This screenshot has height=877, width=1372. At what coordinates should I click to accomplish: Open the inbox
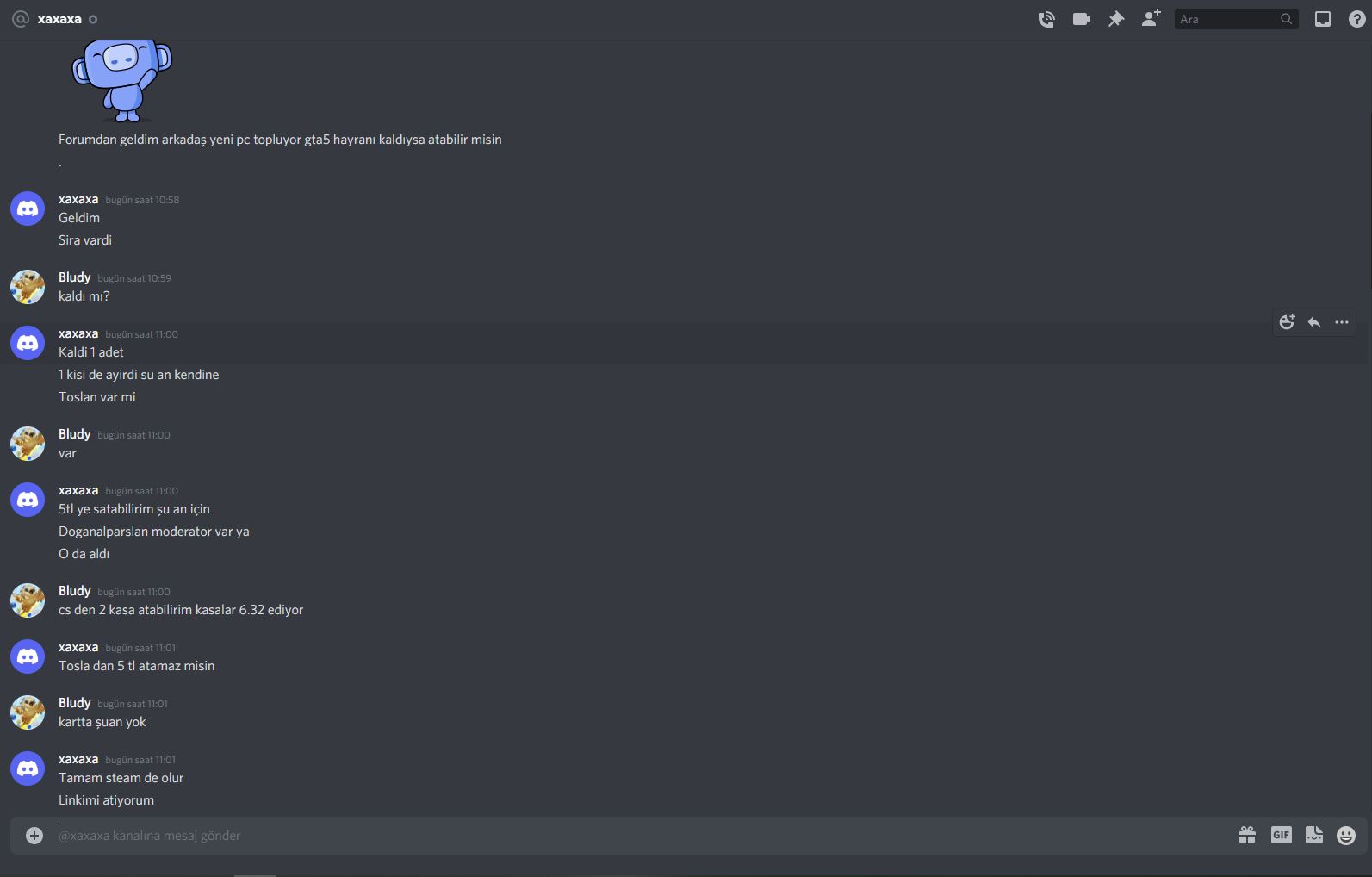coord(1323,18)
